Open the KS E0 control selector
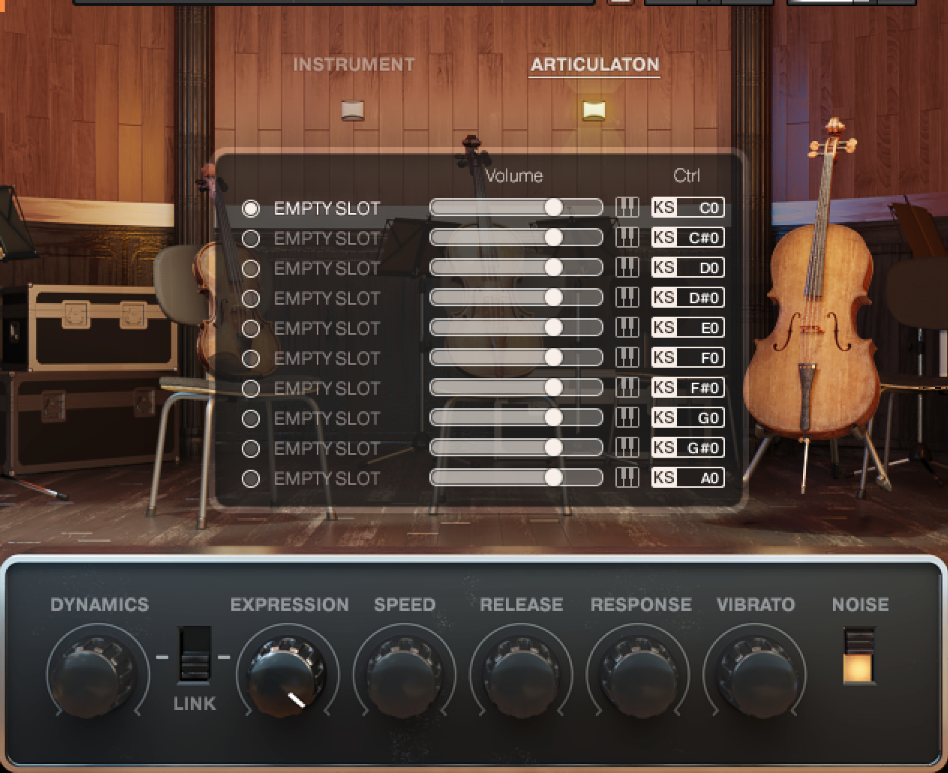This screenshot has height=773, width=948. [x=688, y=328]
